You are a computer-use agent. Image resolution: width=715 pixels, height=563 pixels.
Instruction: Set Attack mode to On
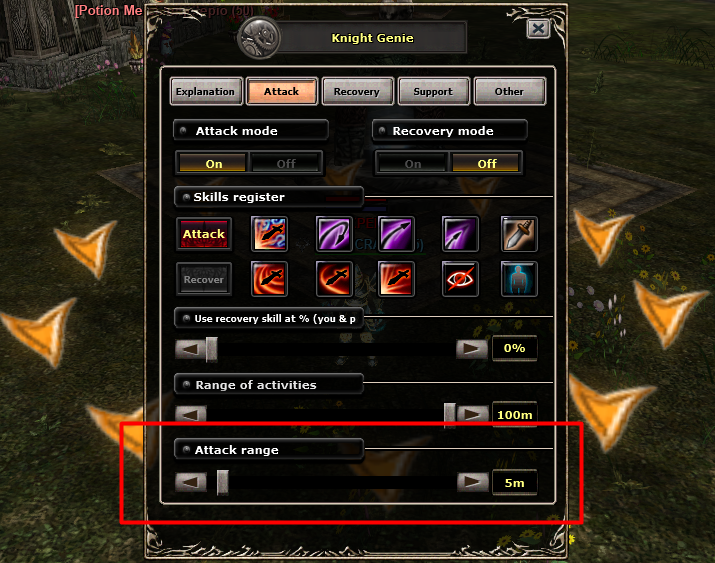pos(213,163)
